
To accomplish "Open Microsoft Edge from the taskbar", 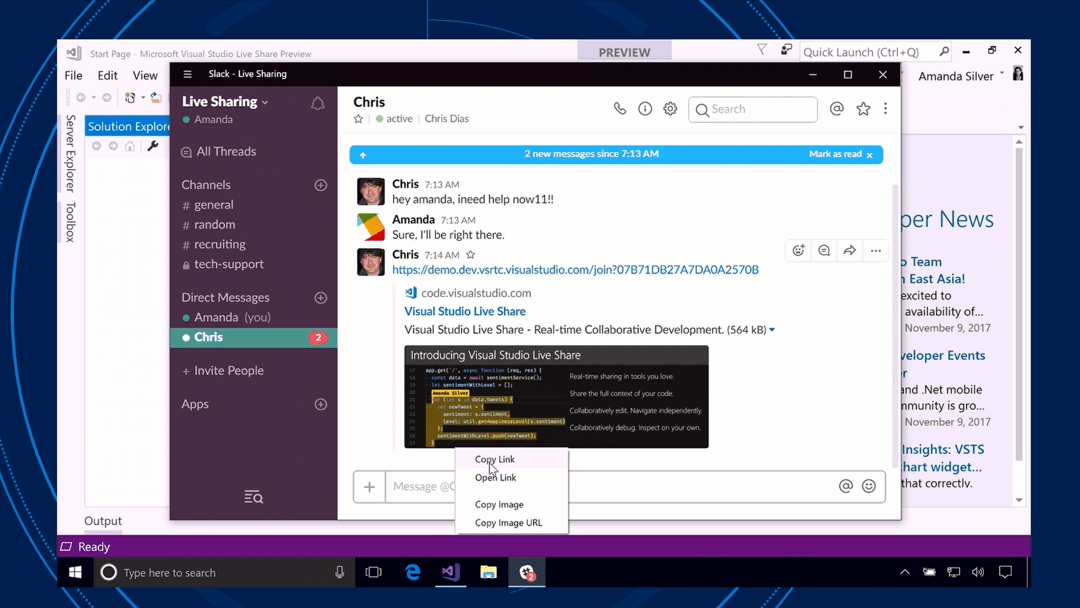I will (412, 572).
